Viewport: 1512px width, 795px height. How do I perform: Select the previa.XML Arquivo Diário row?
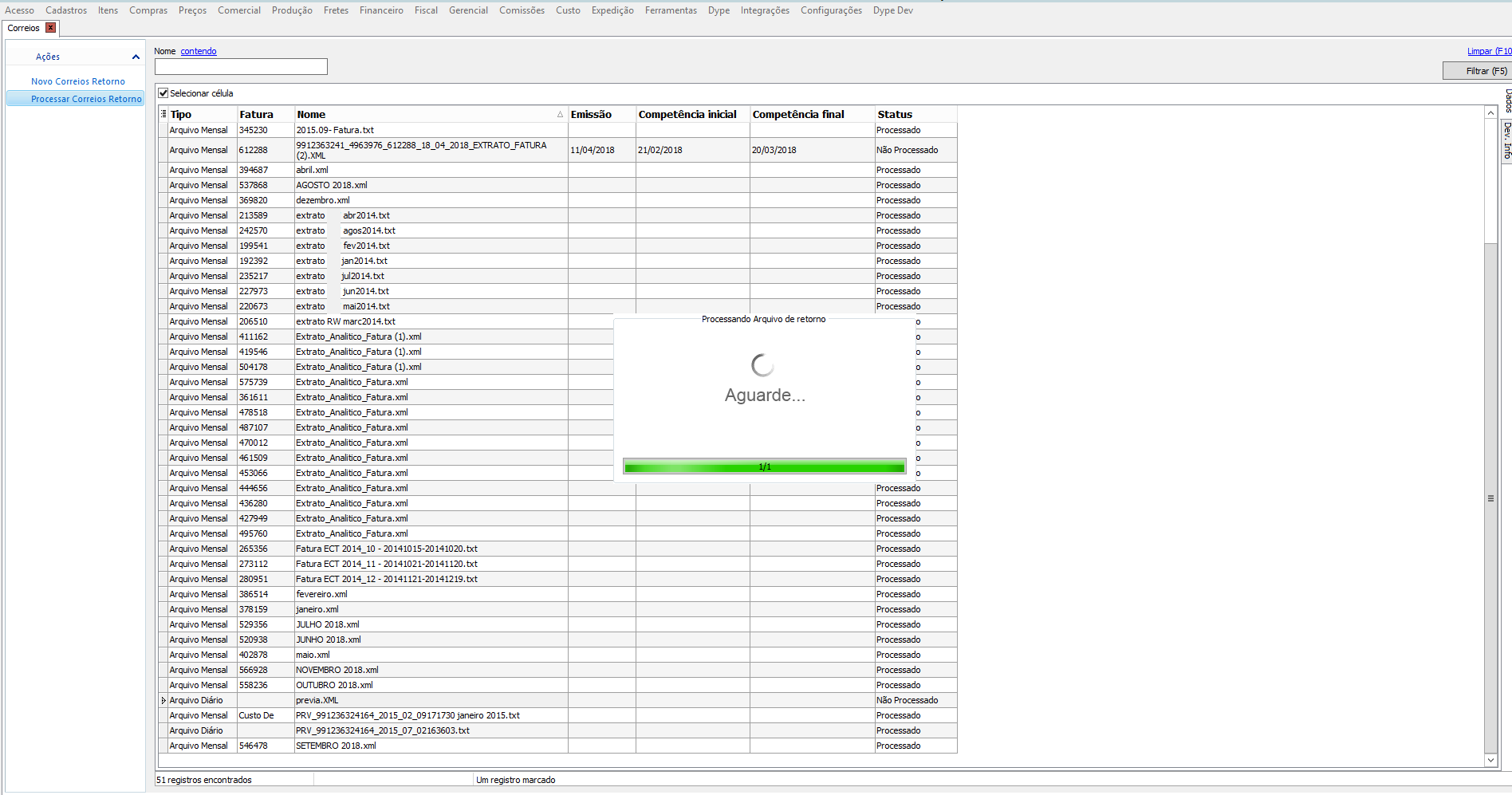558,700
